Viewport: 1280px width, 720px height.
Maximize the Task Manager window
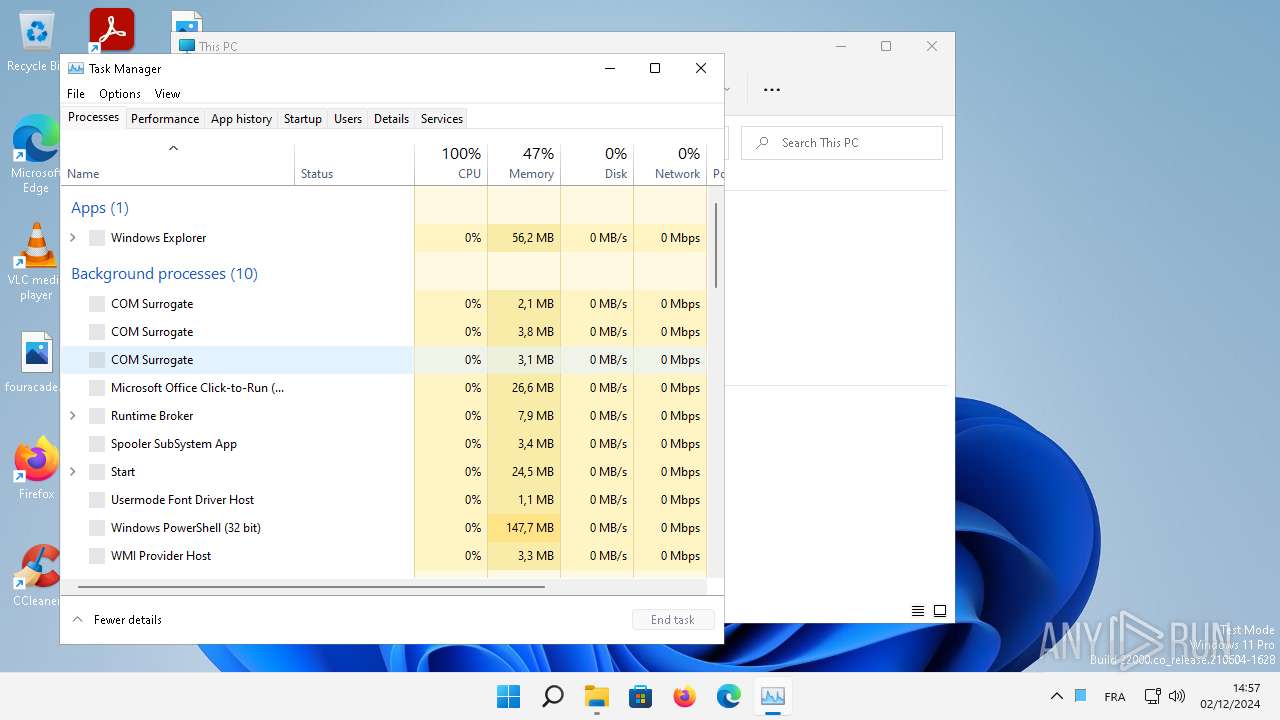coord(655,68)
